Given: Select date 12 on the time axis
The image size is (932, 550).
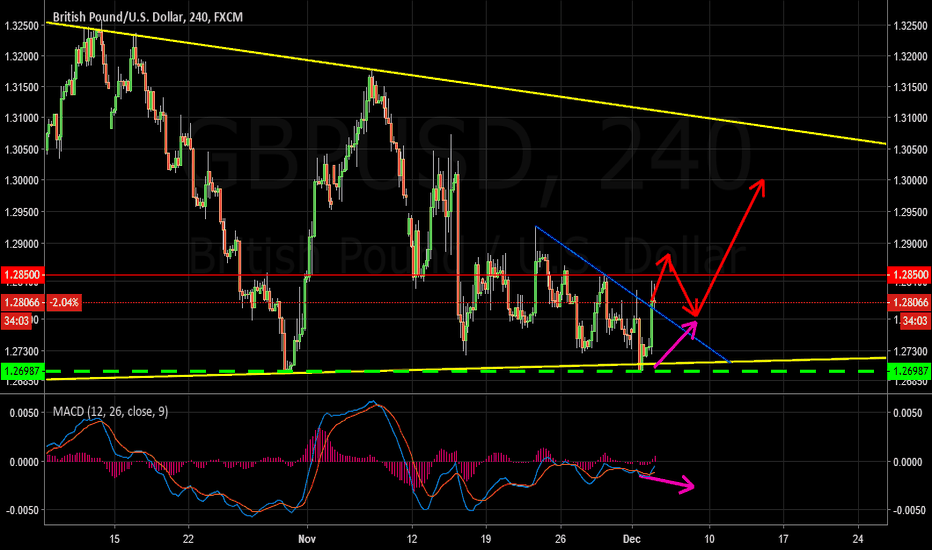Looking at the screenshot, I should point(412,539).
